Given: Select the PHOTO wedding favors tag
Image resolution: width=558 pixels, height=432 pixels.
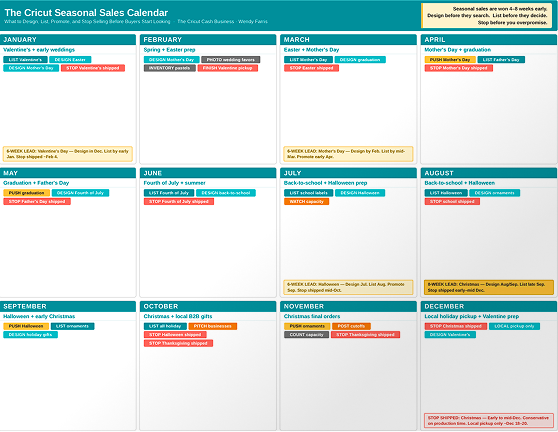Looking at the screenshot, I should [x=231, y=59].
